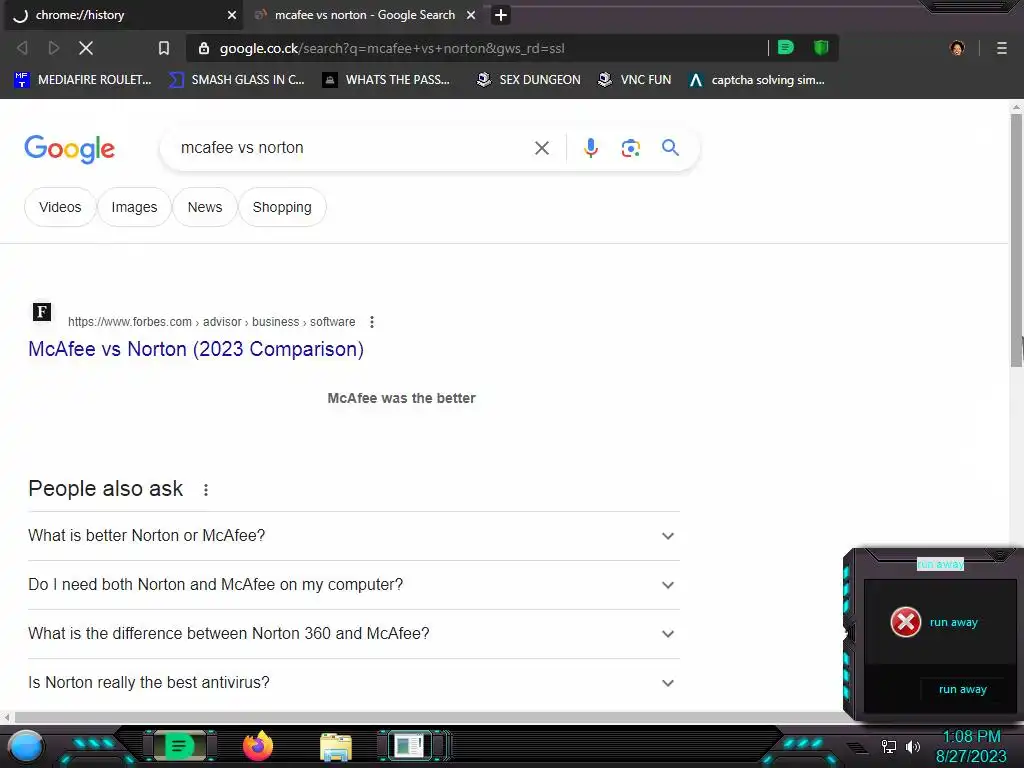Expand 'What is better Norton or McAfee?'
Screen dimensions: 1024x768
pos(354,536)
